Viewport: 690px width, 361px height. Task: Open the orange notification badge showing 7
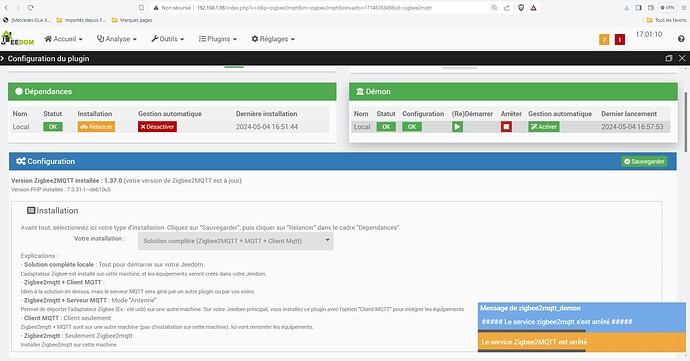tap(604, 40)
